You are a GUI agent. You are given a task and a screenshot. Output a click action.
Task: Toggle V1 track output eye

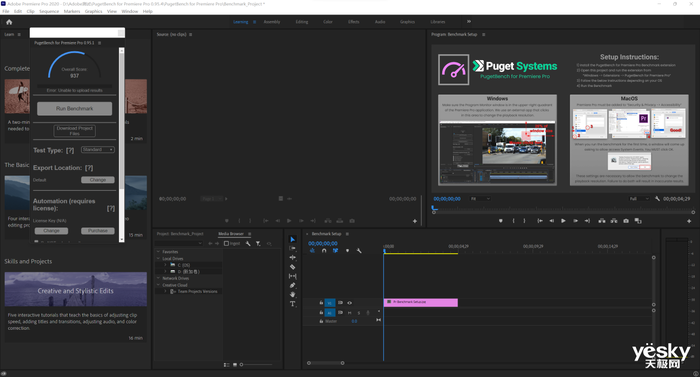350,302
